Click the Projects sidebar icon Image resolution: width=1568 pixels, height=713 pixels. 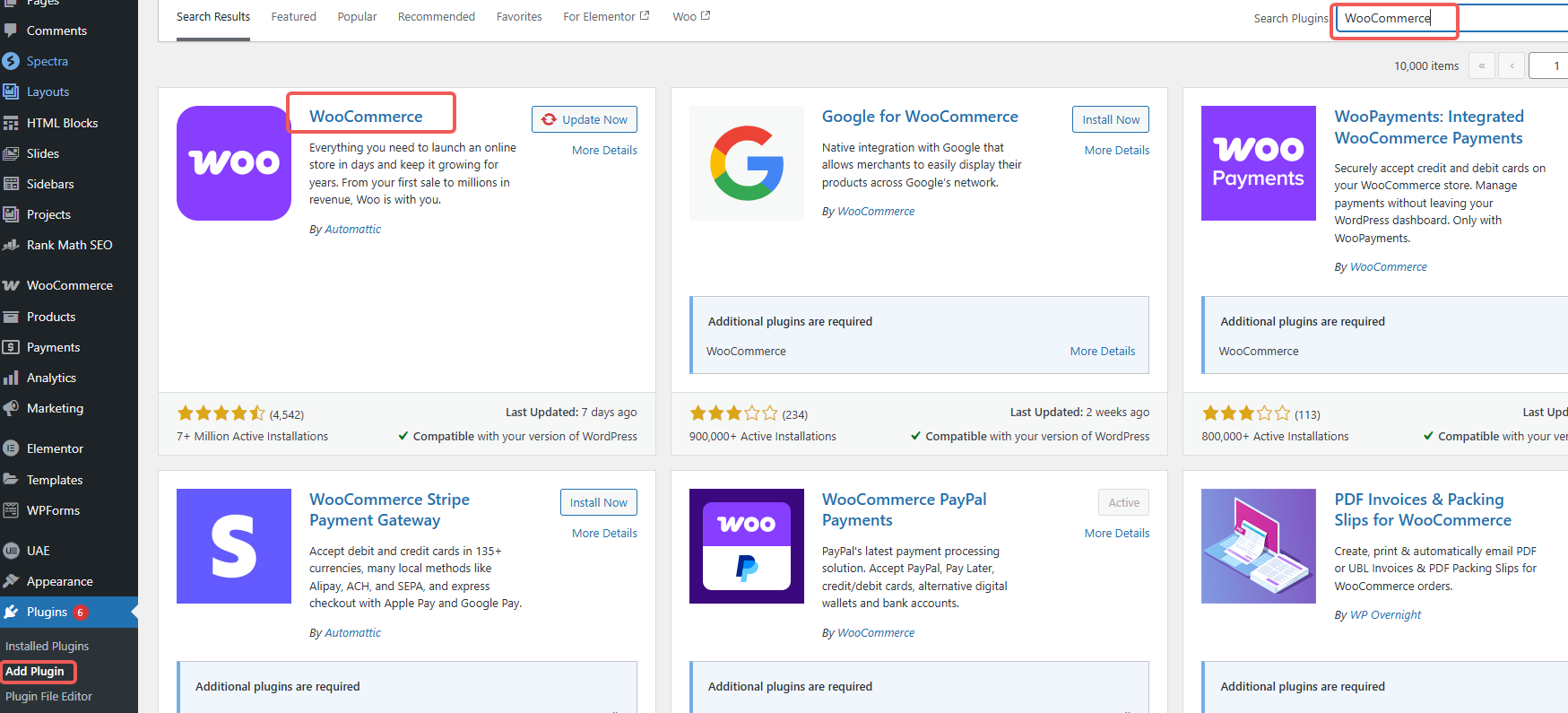click(11, 214)
